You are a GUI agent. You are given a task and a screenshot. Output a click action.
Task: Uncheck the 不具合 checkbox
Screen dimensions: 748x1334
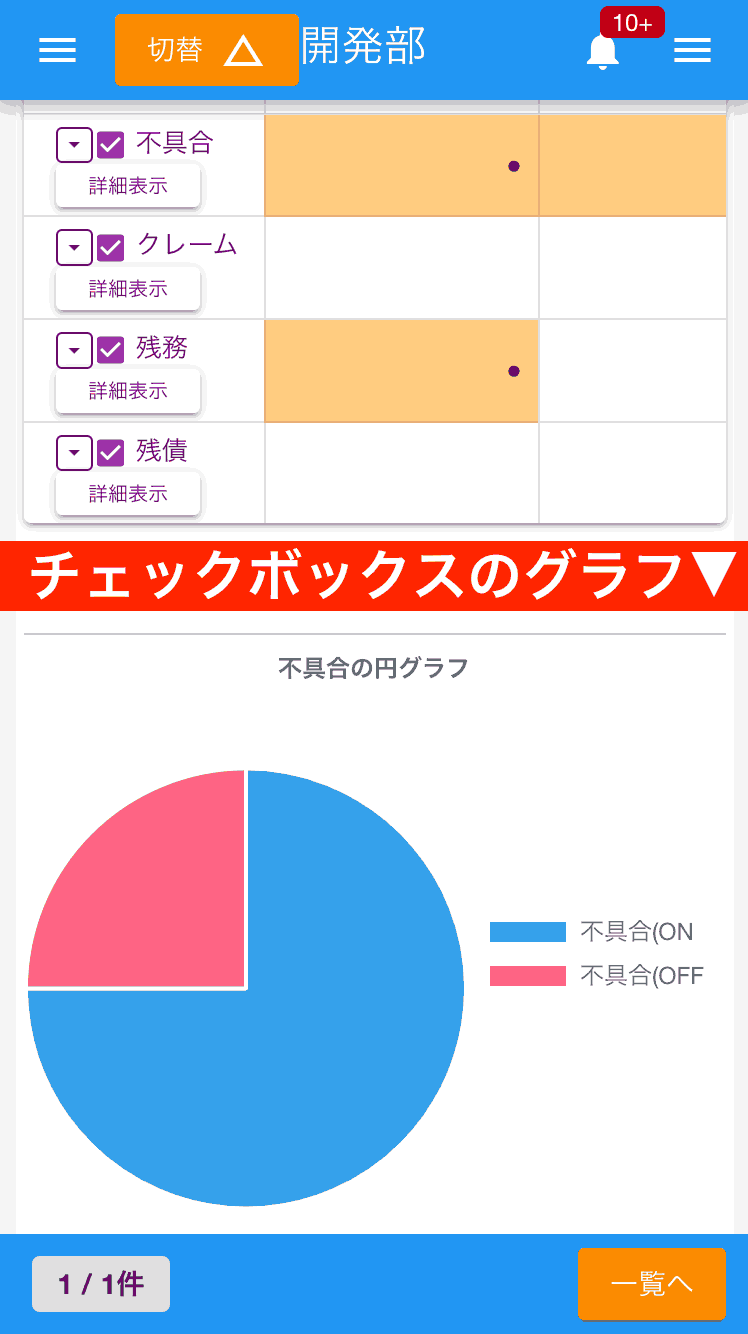pyautogui.click(x=113, y=144)
